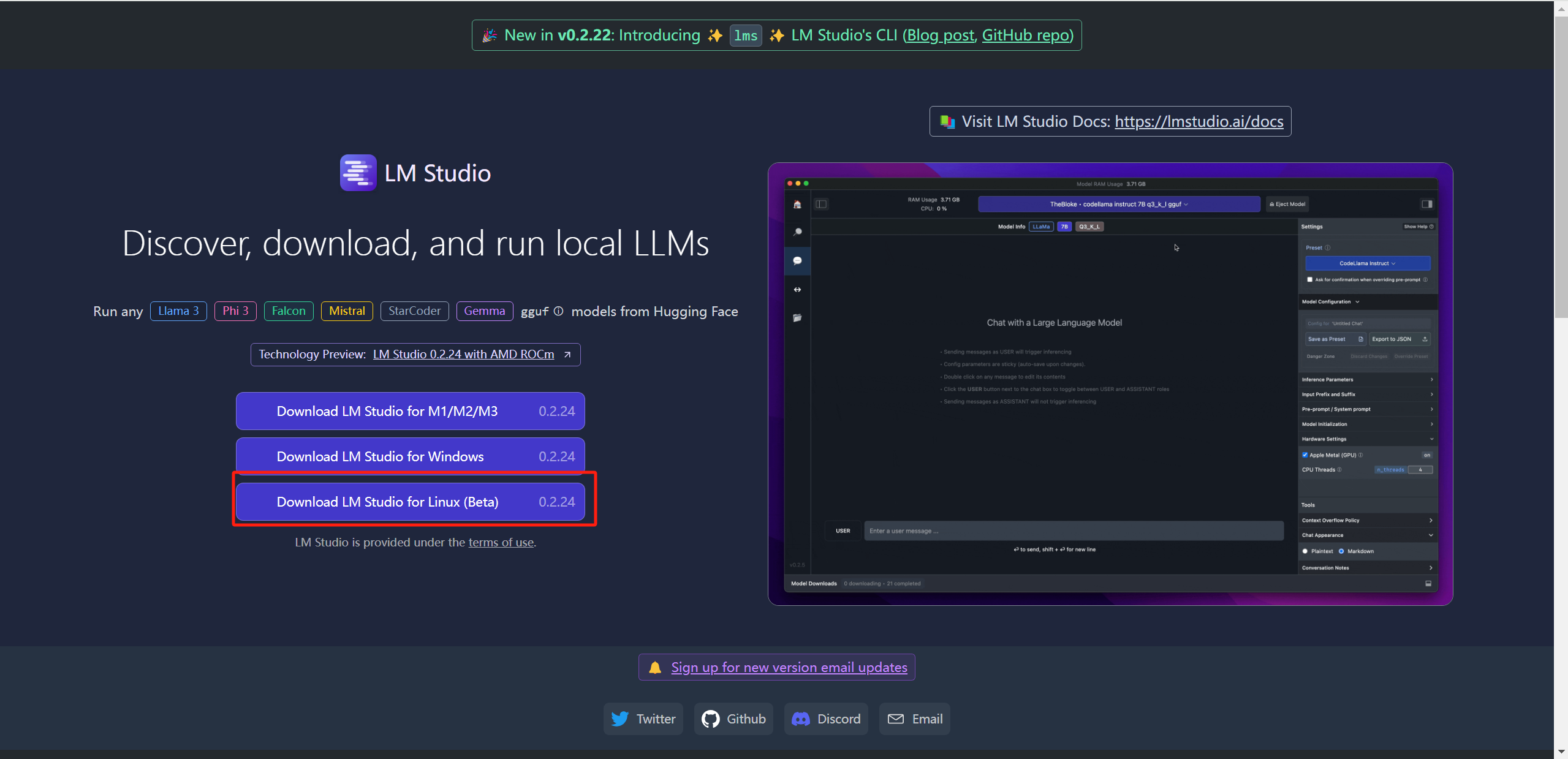This screenshot has width=1568, height=759.
Task: Download LM Studio for Windows
Action: click(410, 456)
